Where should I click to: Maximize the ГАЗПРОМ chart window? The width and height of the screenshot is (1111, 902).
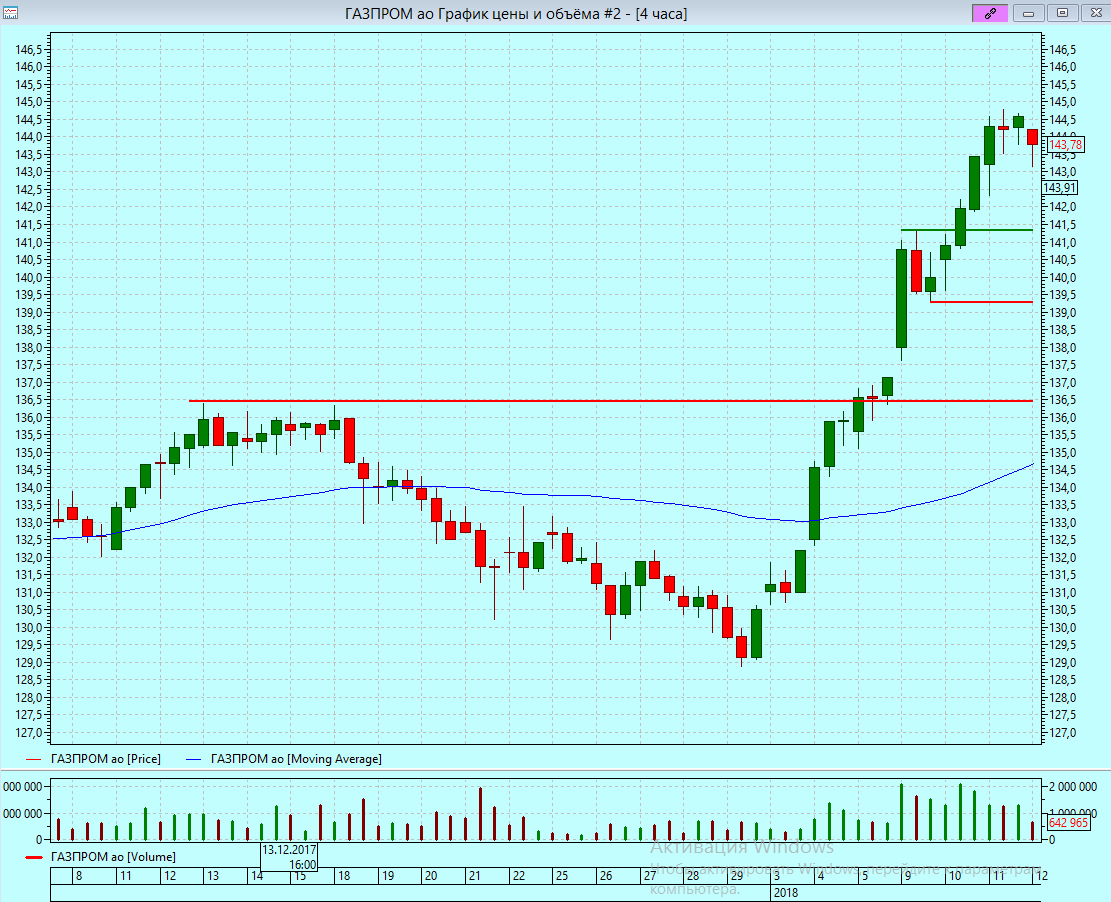tap(1062, 13)
